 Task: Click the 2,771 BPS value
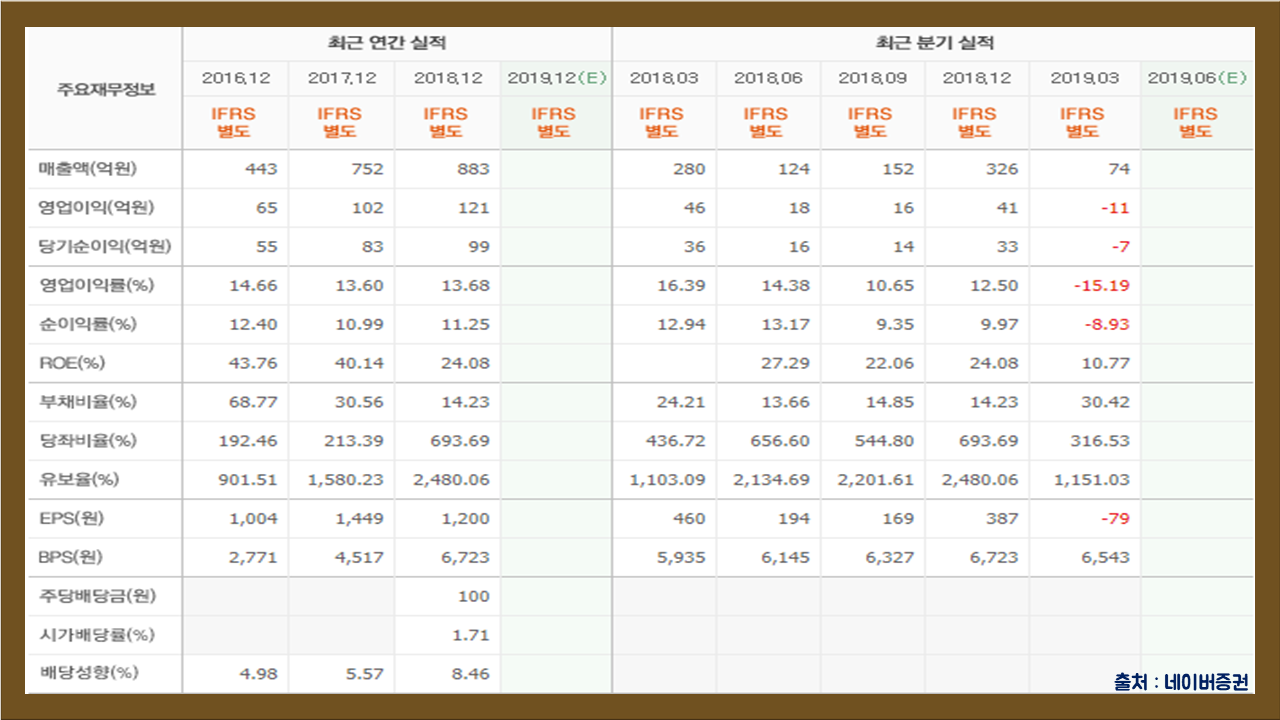pyautogui.click(x=254, y=557)
